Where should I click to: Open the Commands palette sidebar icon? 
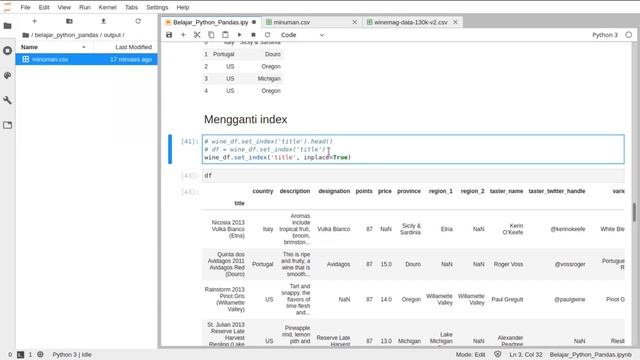[x=7, y=76]
